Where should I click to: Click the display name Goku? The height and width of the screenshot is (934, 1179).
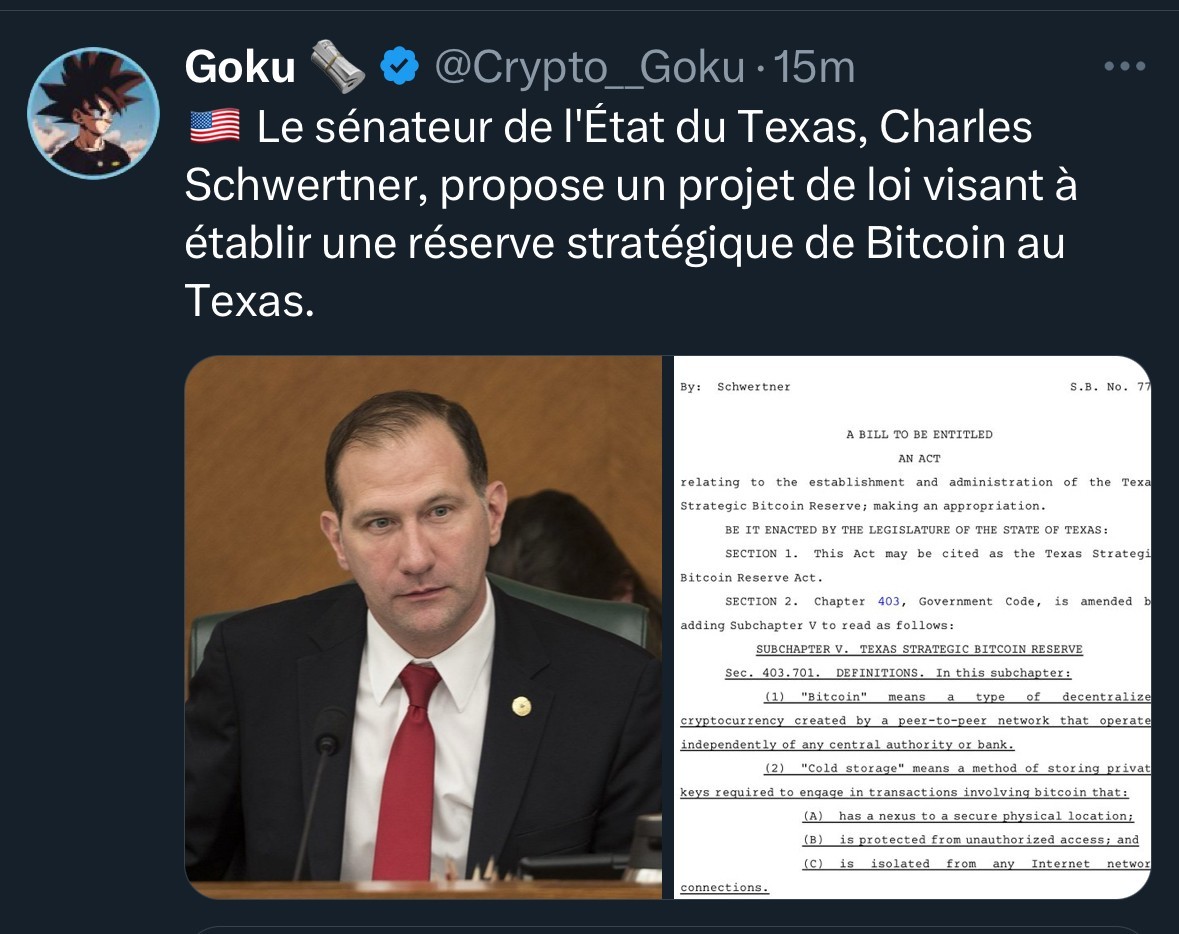point(240,67)
